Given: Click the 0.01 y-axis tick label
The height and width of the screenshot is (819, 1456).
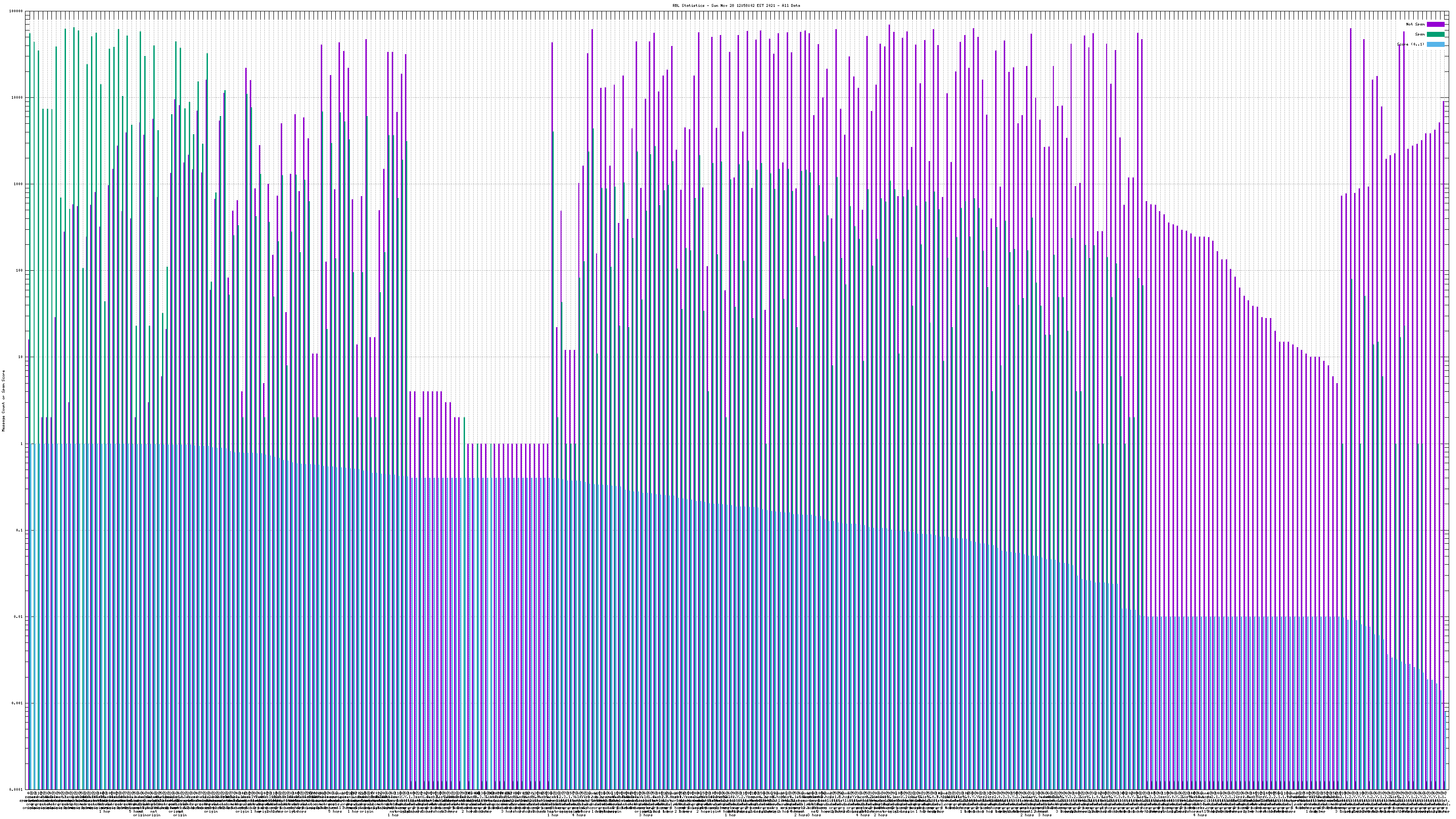Looking at the screenshot, I should point(19,617).
